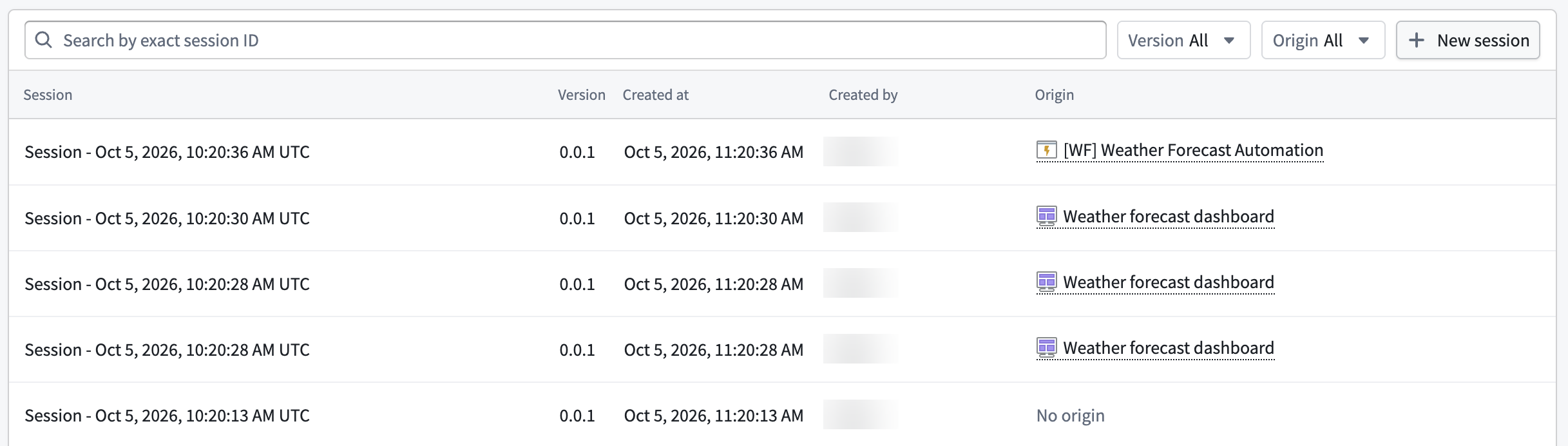Image resolution: width=1568 pixels, height=446 pixels.
Task: Click the plus icon on New session
Action: tap(1416, 40)
